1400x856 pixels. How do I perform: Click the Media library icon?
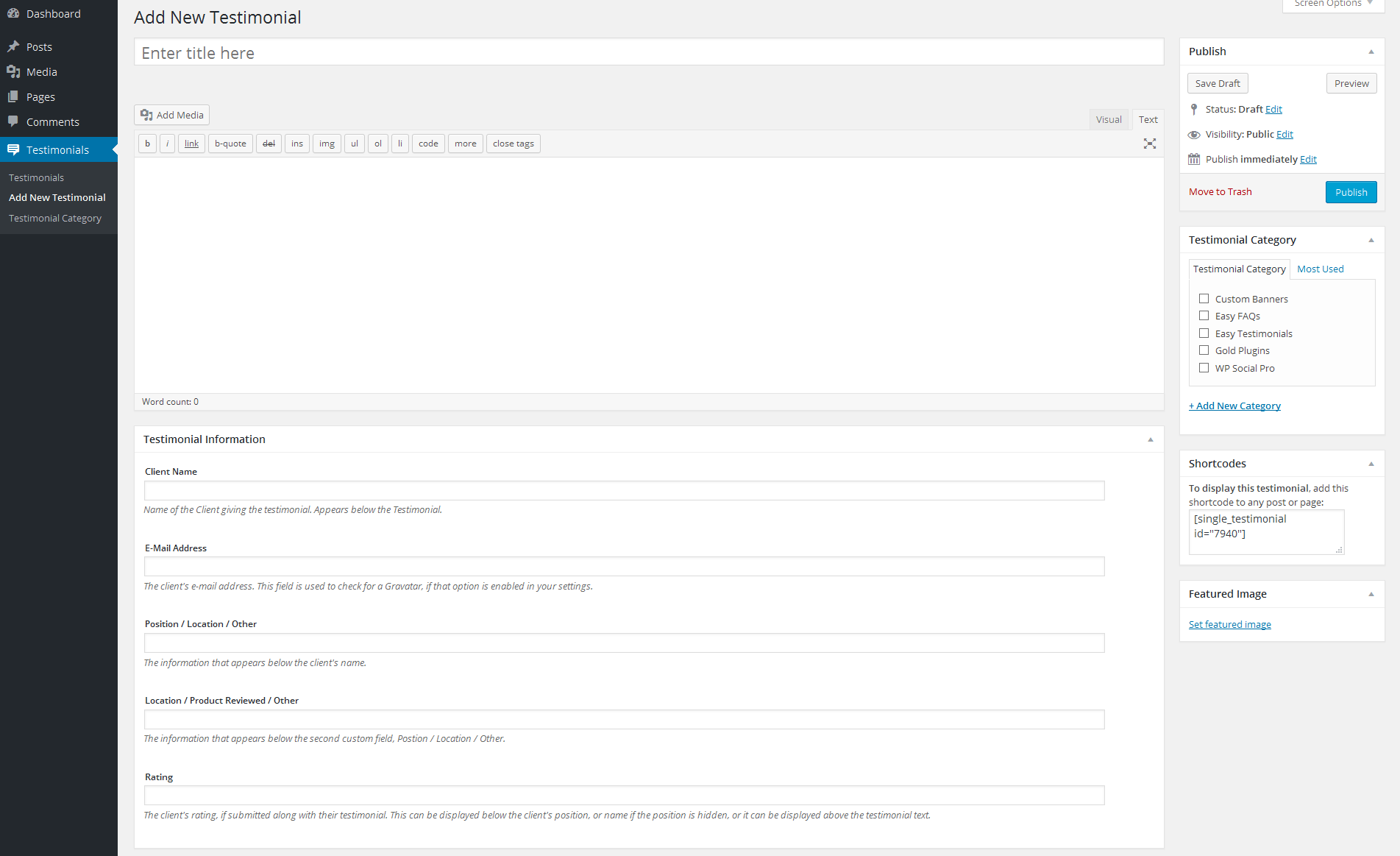point(13,71)
